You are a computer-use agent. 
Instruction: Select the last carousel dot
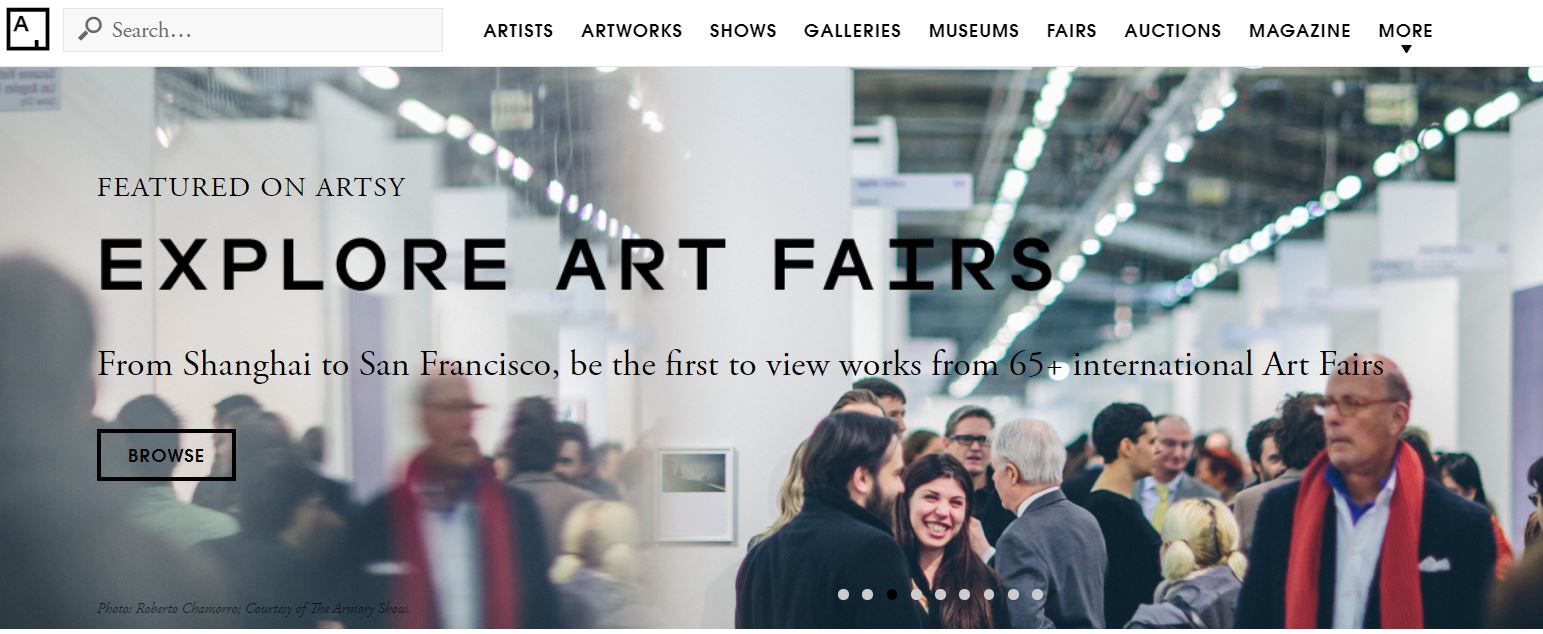click(x=1037, y=594)
